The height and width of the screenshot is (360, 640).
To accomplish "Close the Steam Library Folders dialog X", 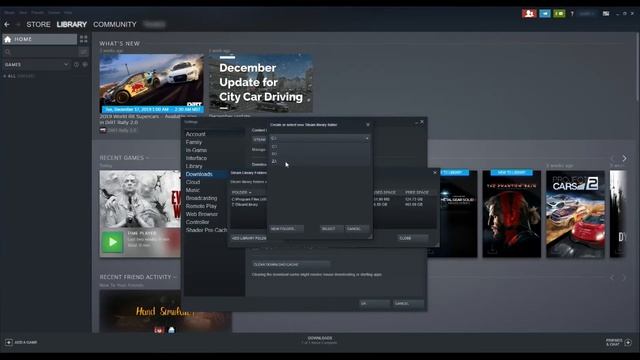I will (x=435, y=172).
